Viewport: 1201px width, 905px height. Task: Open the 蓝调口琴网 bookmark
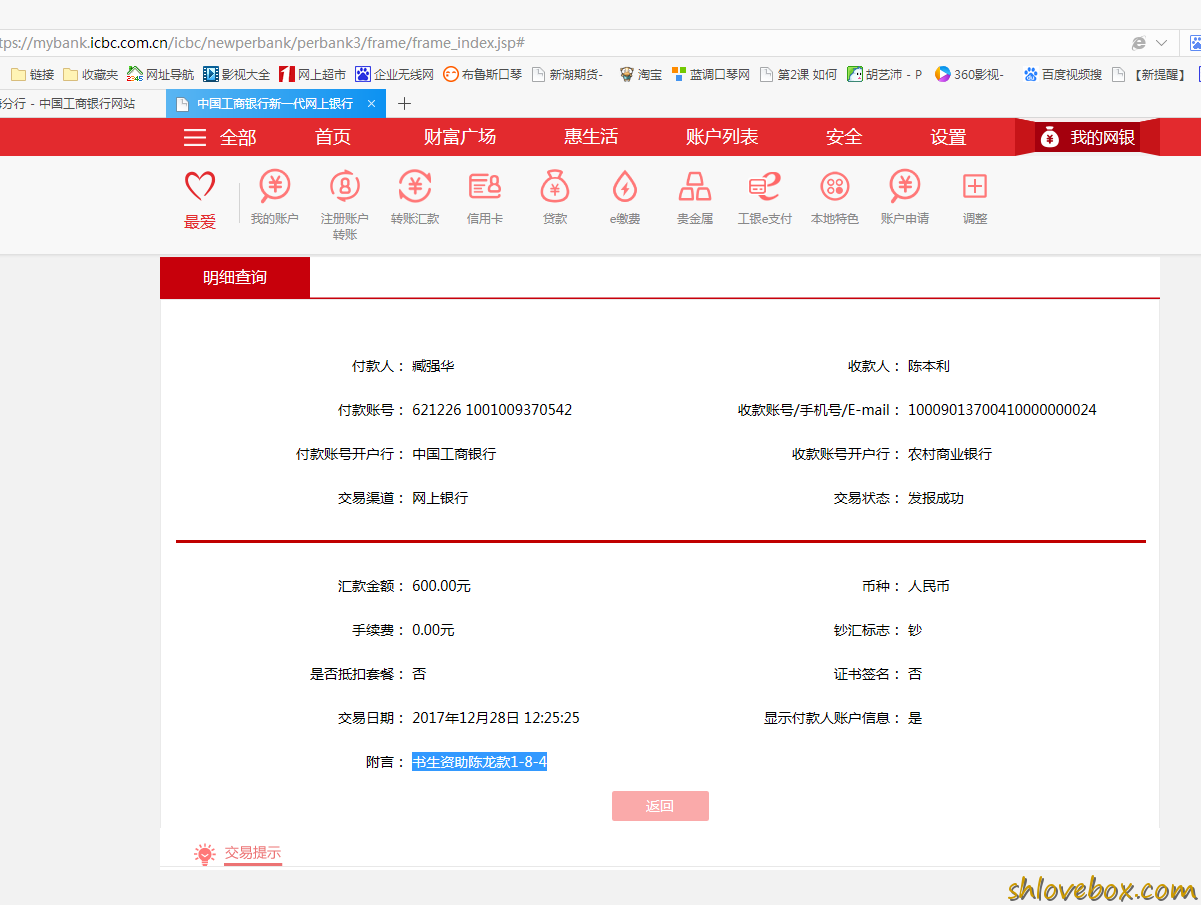click(x=711, y=74)
